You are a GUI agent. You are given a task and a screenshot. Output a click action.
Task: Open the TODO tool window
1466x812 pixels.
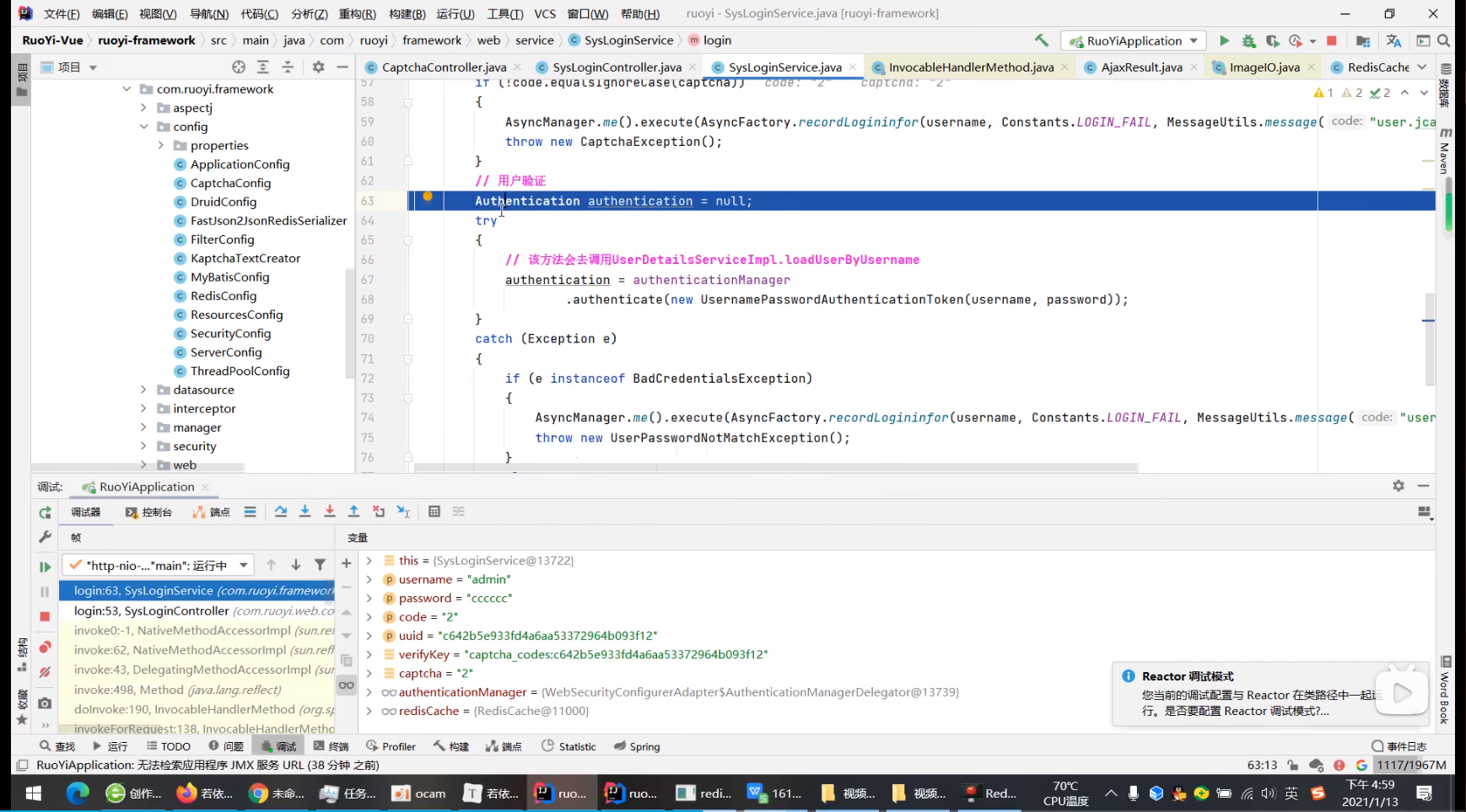coord(169,746)
